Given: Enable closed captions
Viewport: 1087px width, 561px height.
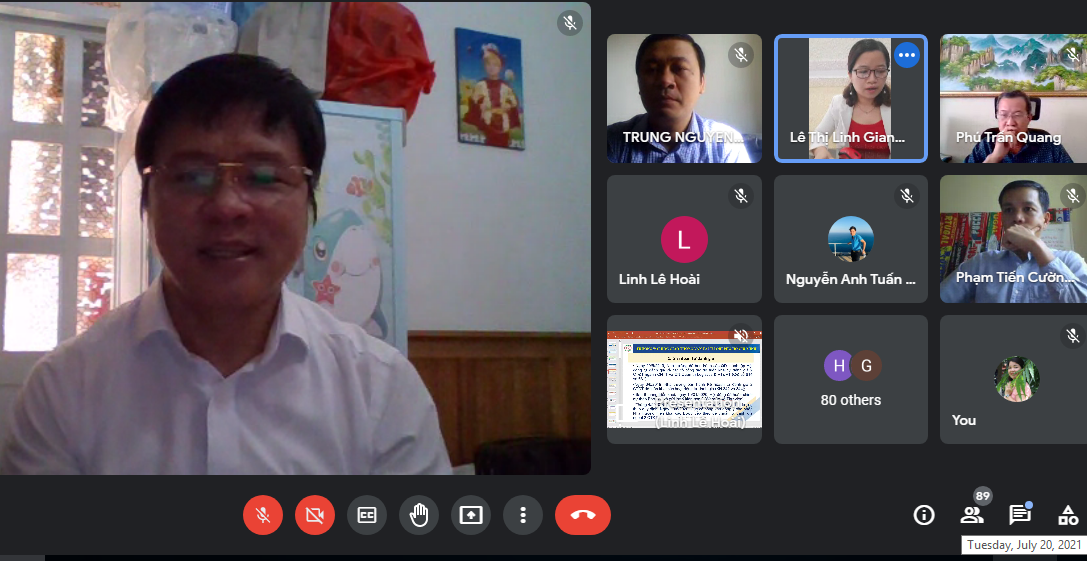Looking at the screenshot, I should coord(367,515).
